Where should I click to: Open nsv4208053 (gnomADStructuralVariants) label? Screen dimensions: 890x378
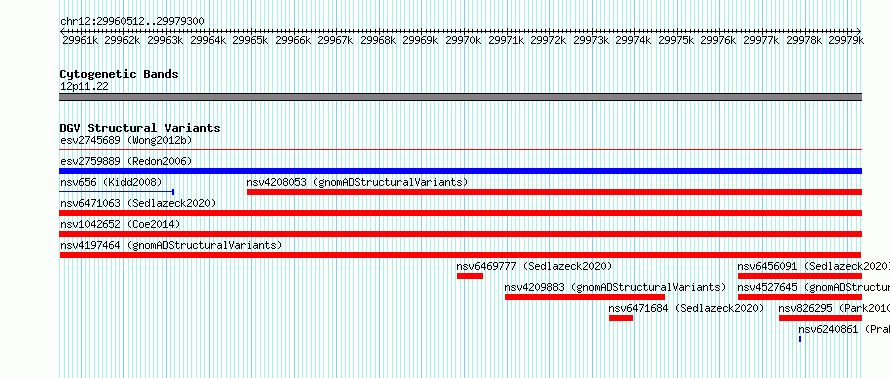[357, 182]
